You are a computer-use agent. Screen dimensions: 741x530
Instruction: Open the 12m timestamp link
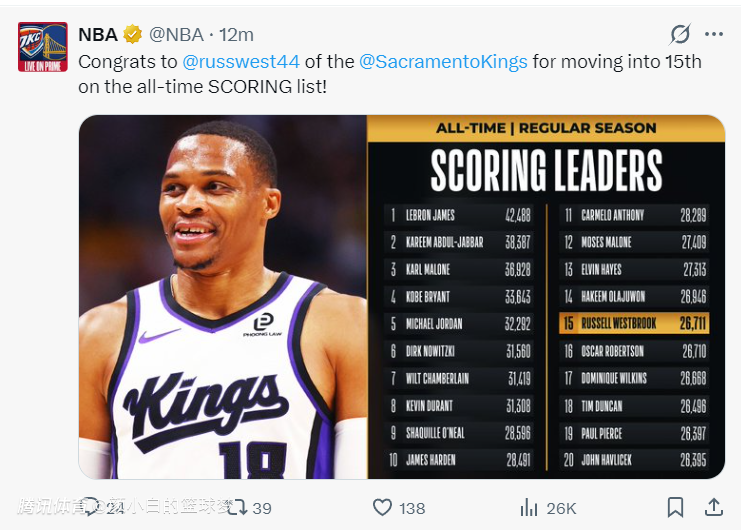coord(236,35)
